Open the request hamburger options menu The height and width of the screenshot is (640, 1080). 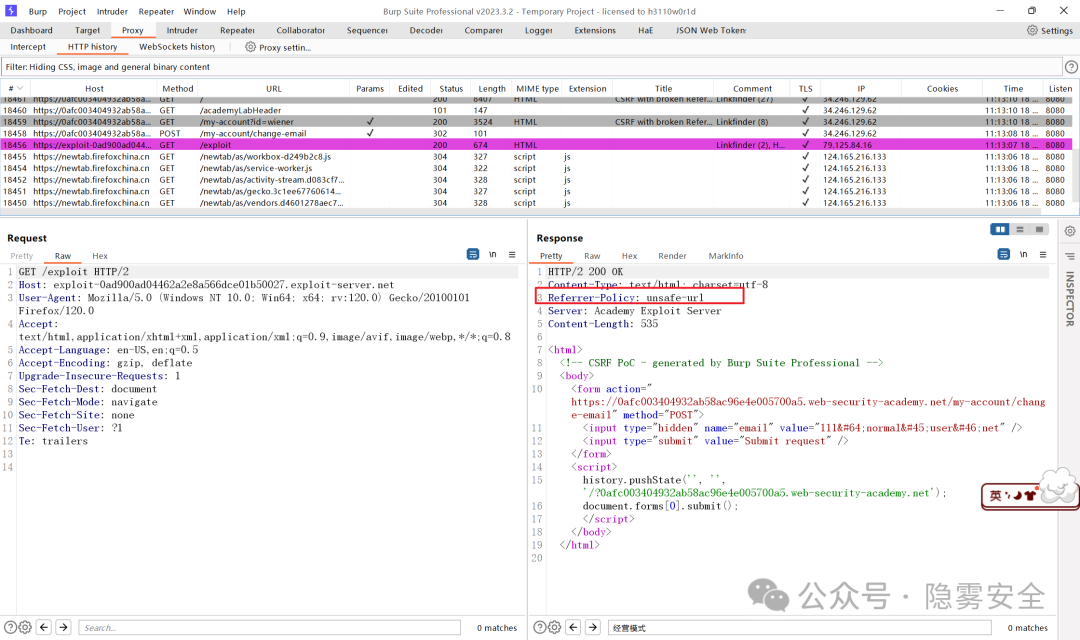(x=512, y=254)
